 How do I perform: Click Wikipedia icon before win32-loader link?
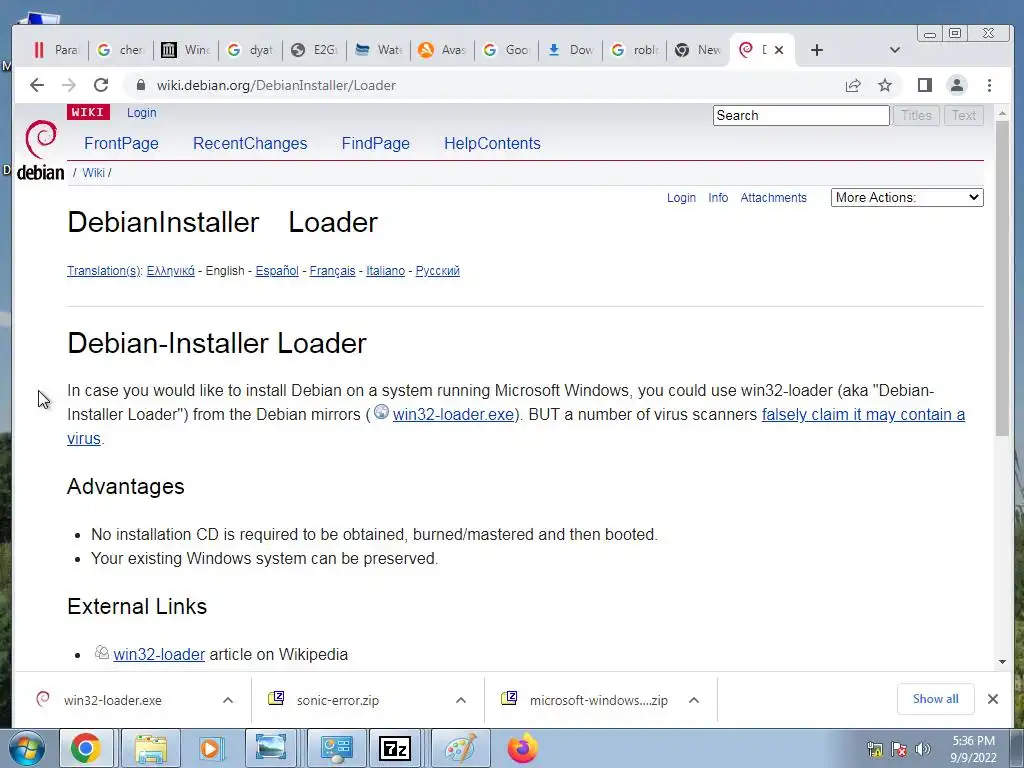(102, 652)
